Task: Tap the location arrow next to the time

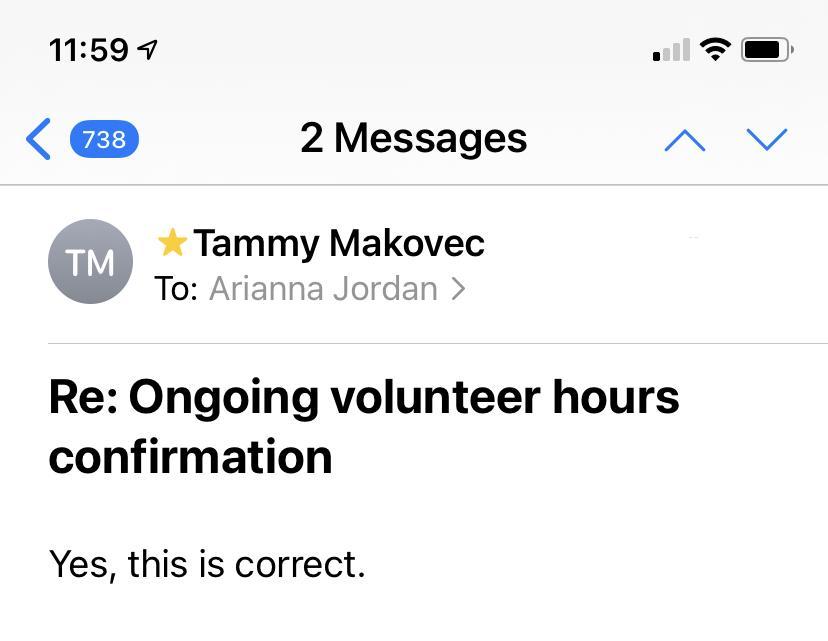Action: click(148, 49)
